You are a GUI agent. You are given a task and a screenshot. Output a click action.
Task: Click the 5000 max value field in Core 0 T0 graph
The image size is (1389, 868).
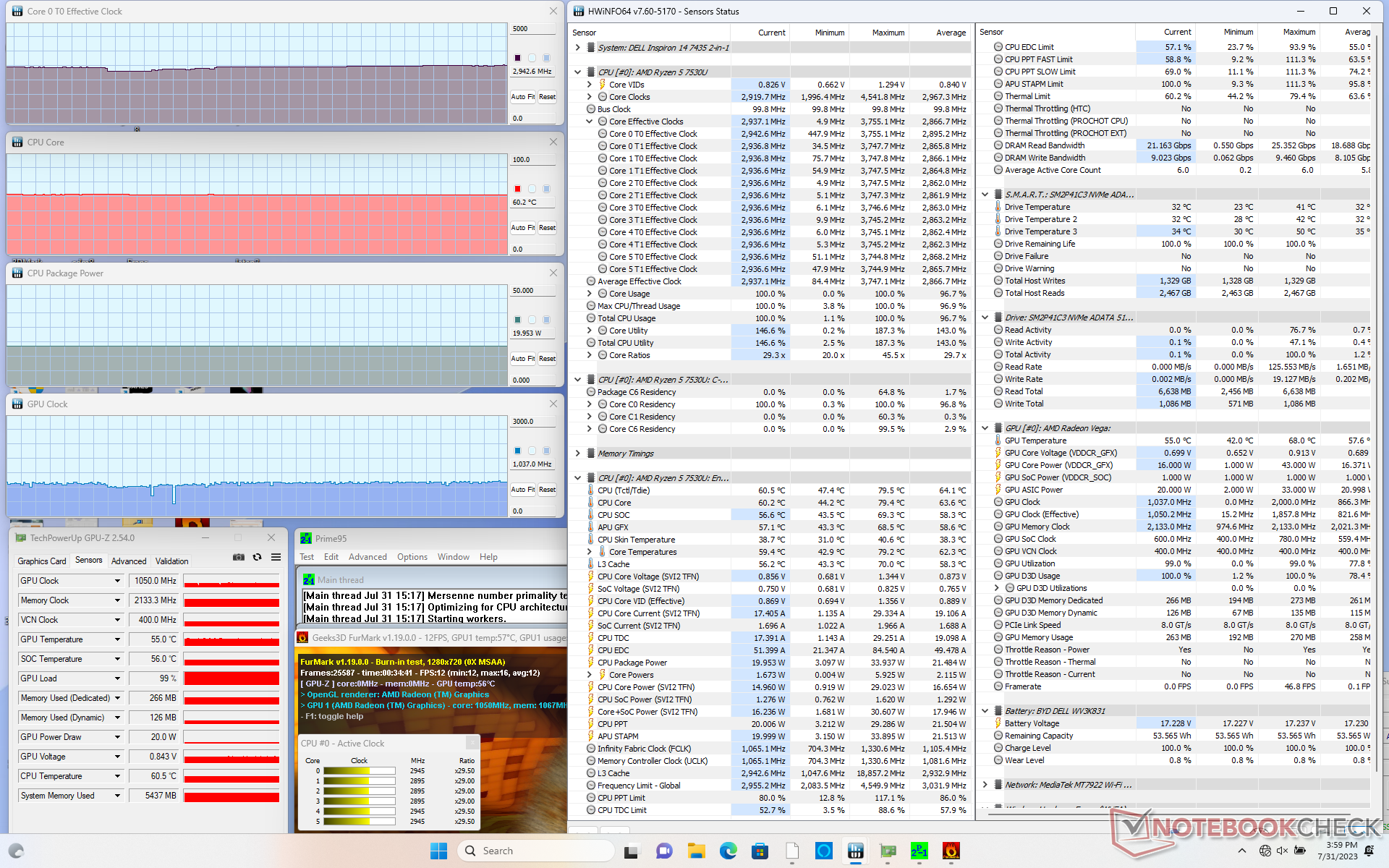(x=533, y=29)
